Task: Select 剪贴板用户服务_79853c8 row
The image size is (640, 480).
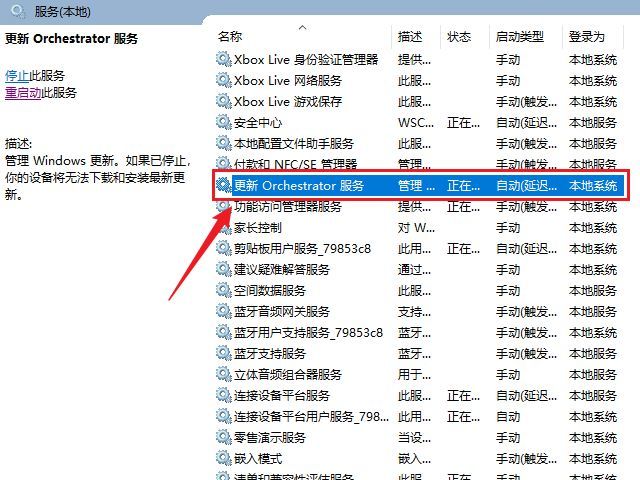Action: (x=302, y=248)
